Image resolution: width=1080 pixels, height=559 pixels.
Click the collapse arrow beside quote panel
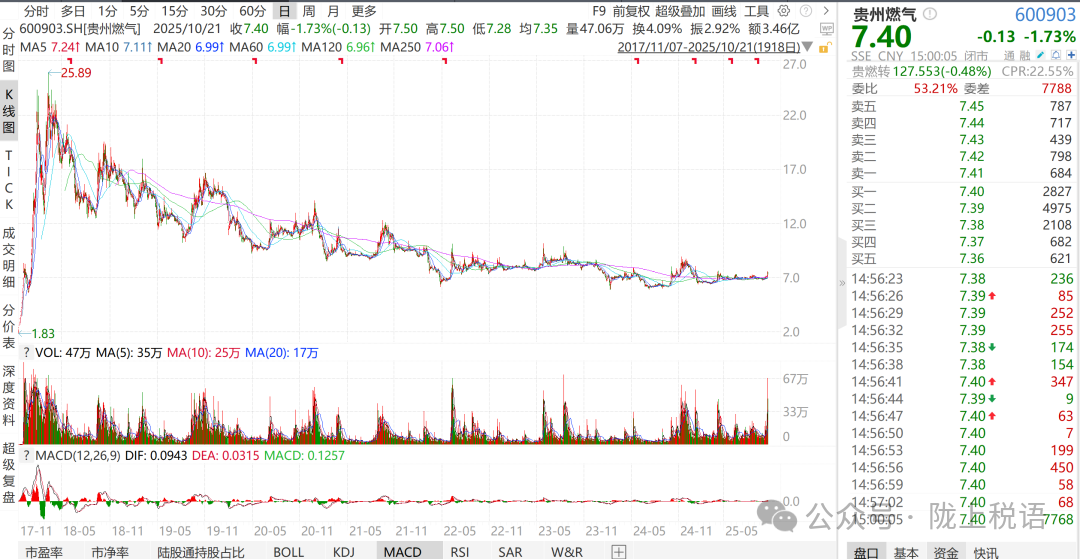(x=841, y=284)
